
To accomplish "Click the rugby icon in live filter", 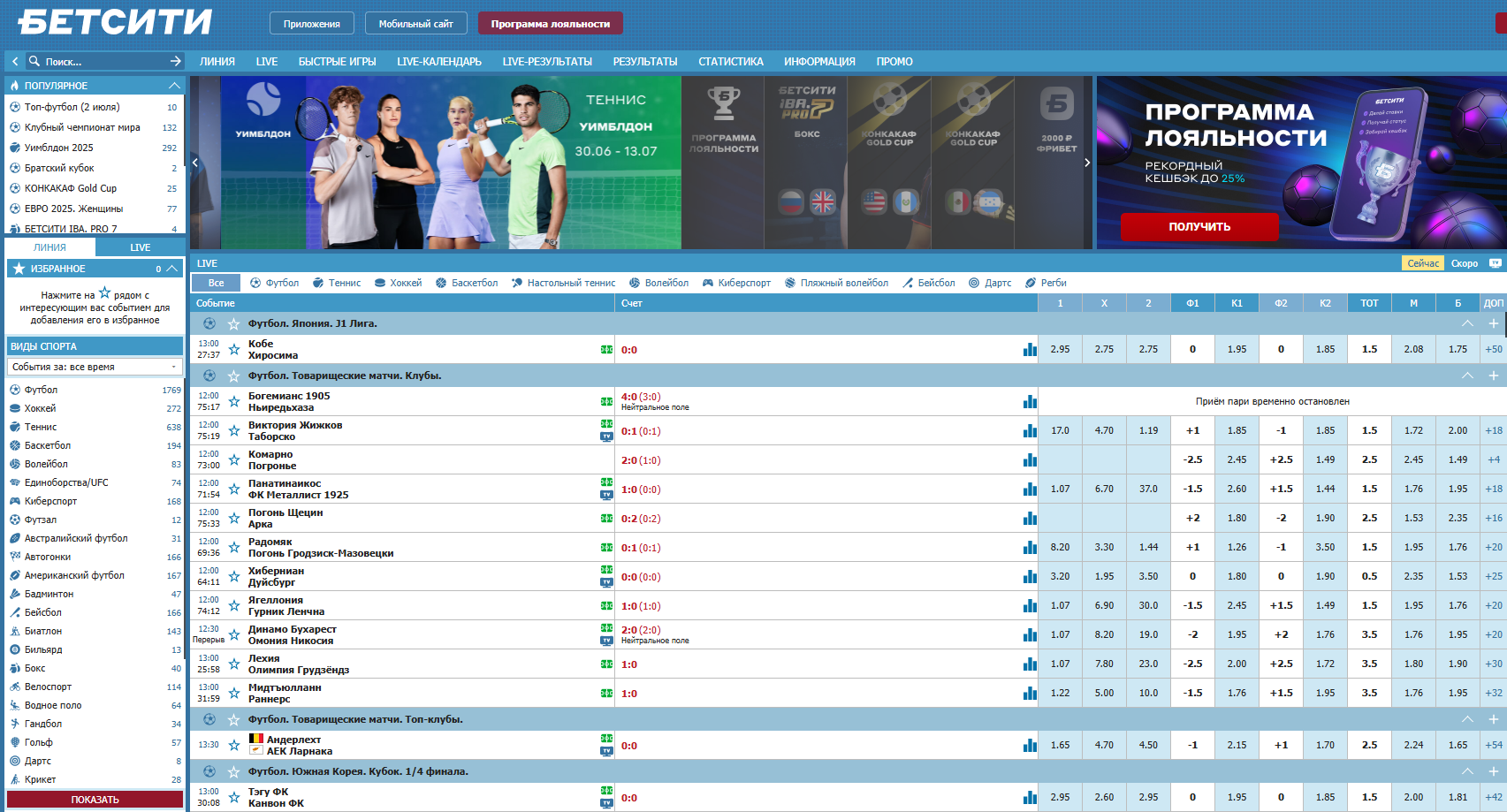I will pos(1031,283).
